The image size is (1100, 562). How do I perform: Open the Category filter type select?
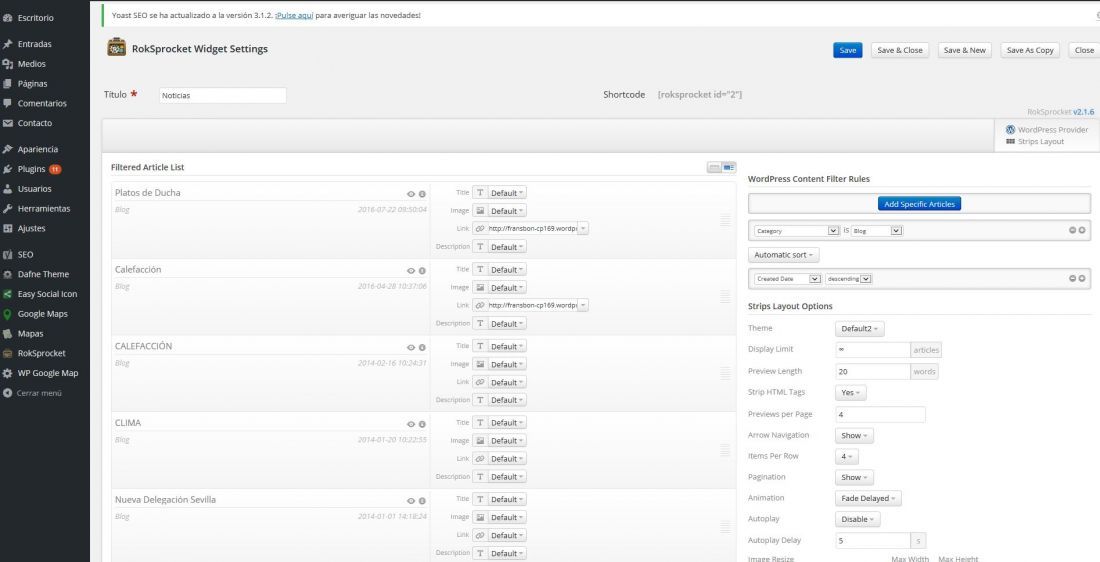pyautogui.click(x=796, y=230)
